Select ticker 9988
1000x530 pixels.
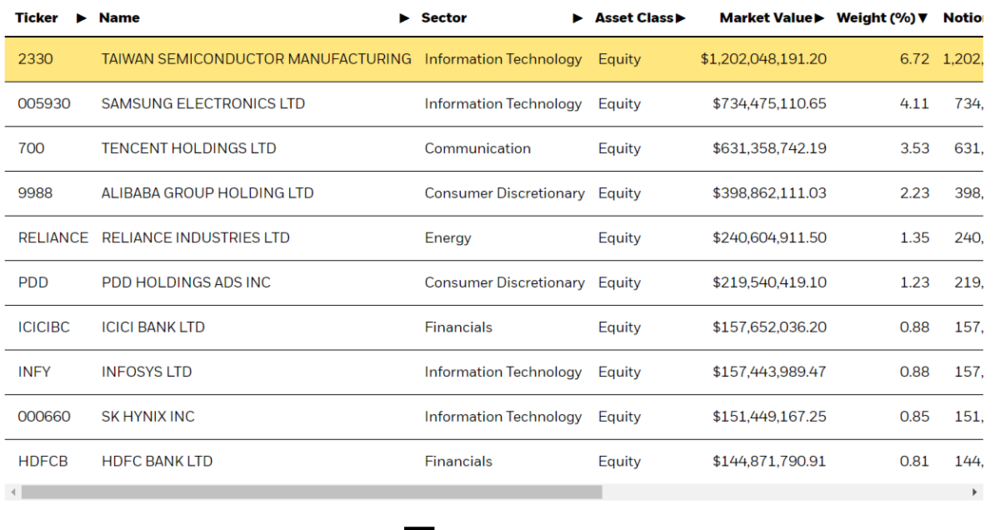[x=35, y=193]
